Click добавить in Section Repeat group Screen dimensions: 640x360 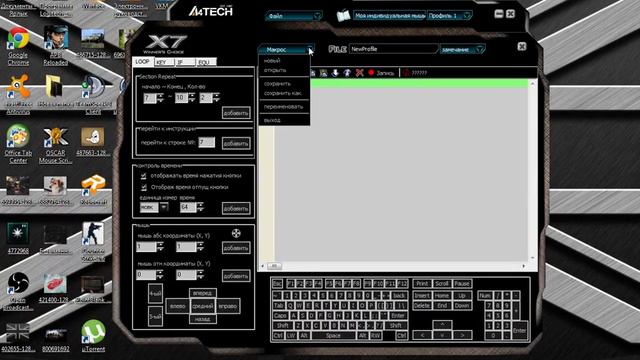(236, 113)
